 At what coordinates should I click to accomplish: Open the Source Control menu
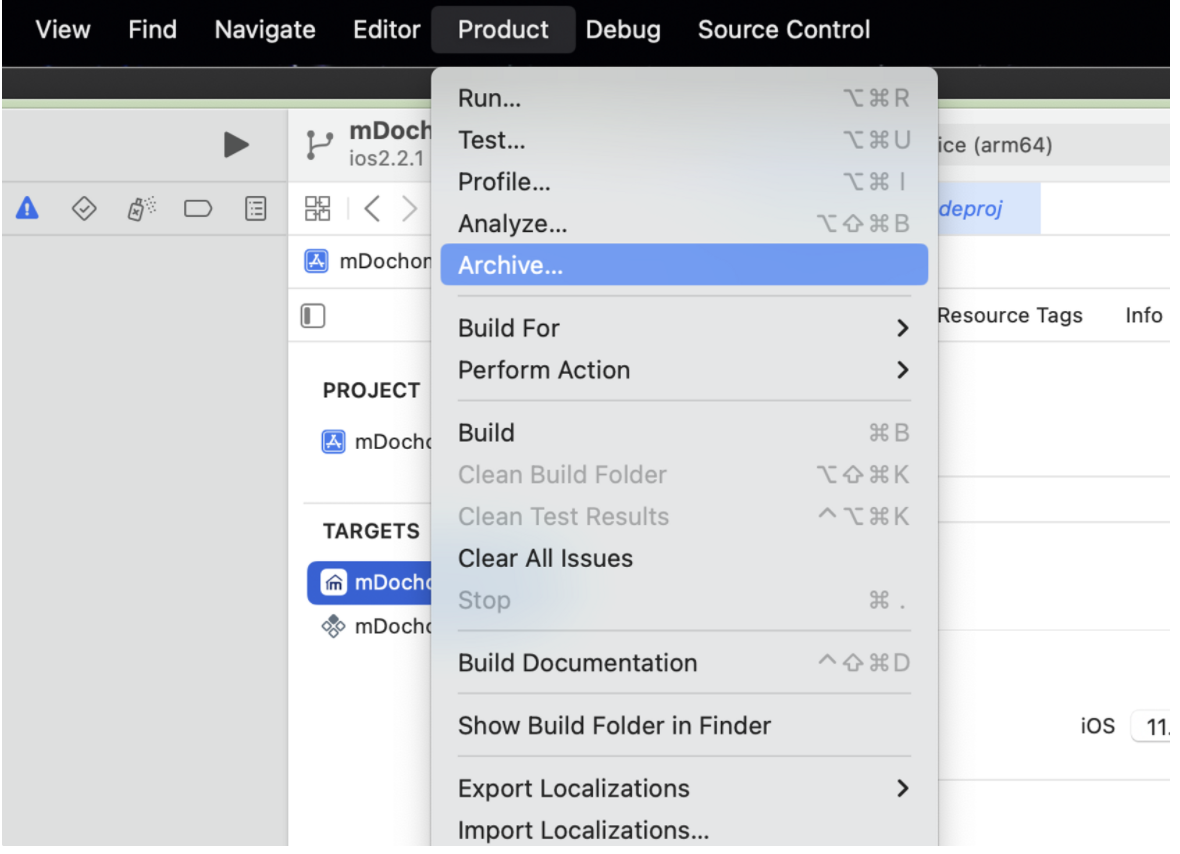point(783,29)
